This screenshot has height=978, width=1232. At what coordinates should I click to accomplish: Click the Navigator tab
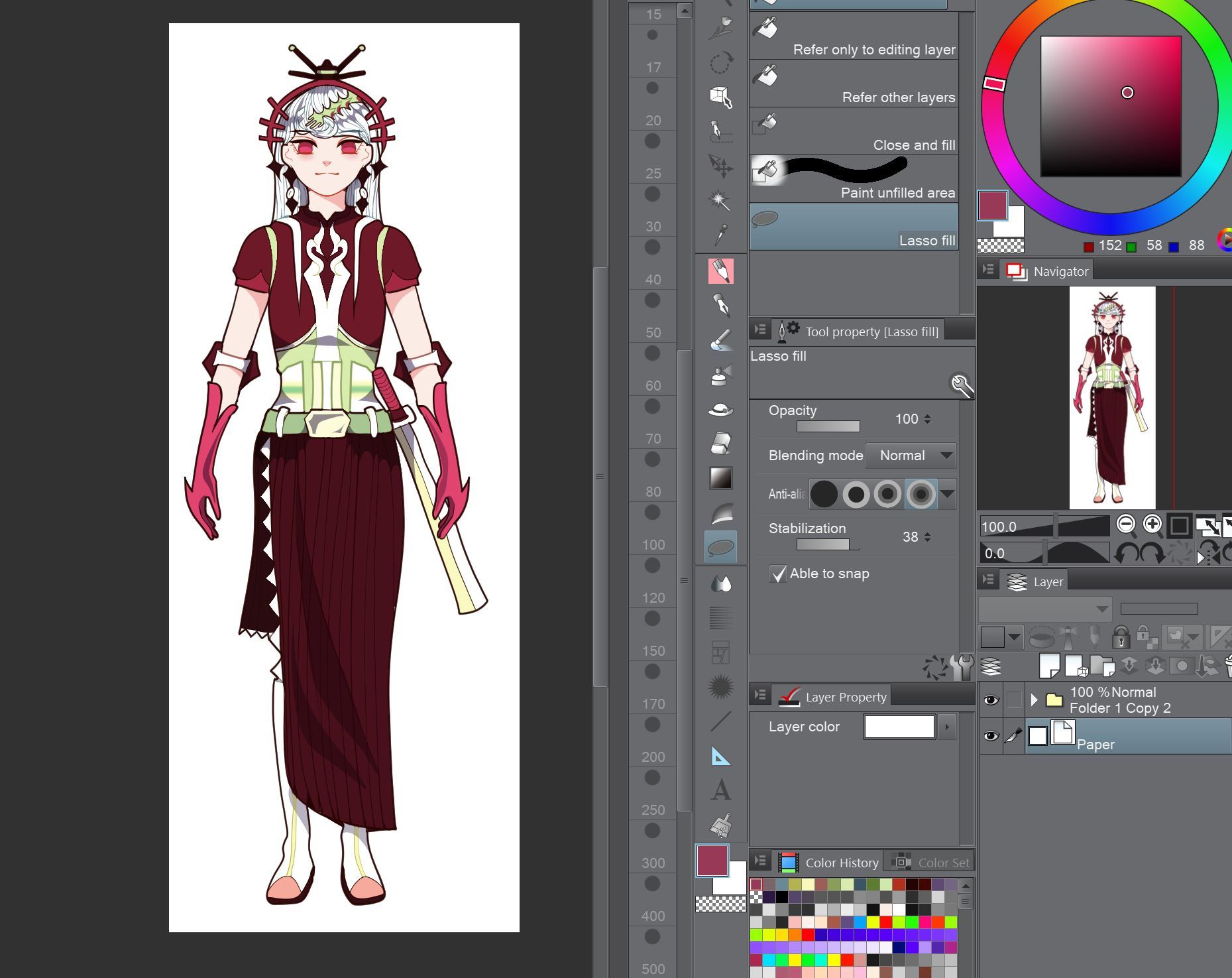click(x=1047, y=271)
